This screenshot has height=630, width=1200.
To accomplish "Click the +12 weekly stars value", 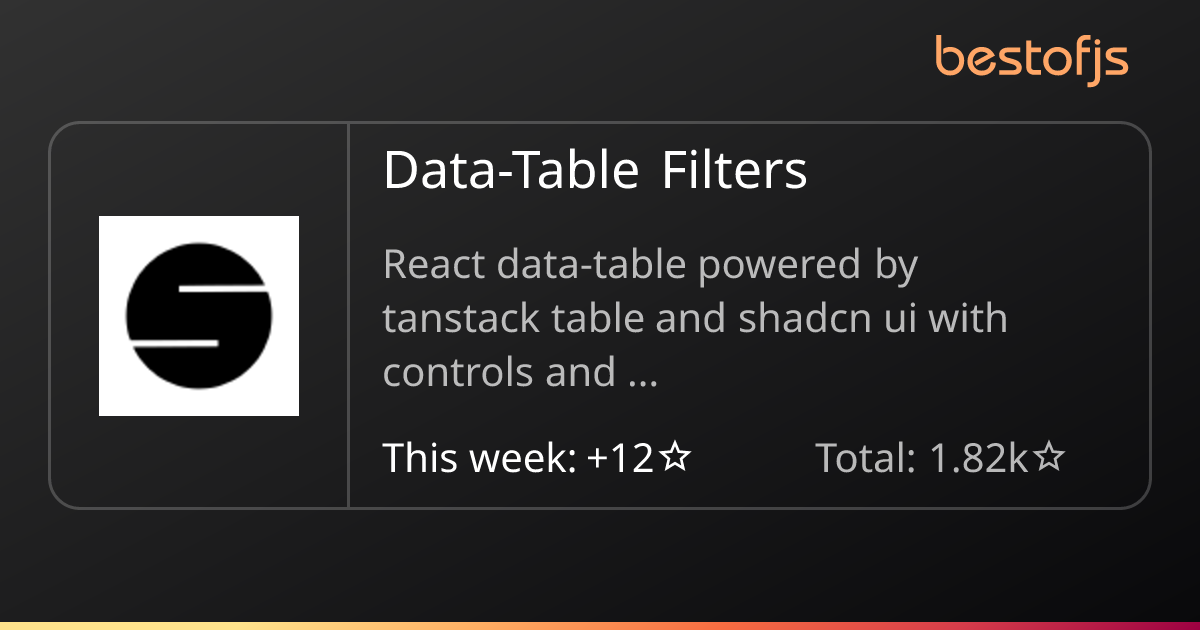I will (620, 458).
